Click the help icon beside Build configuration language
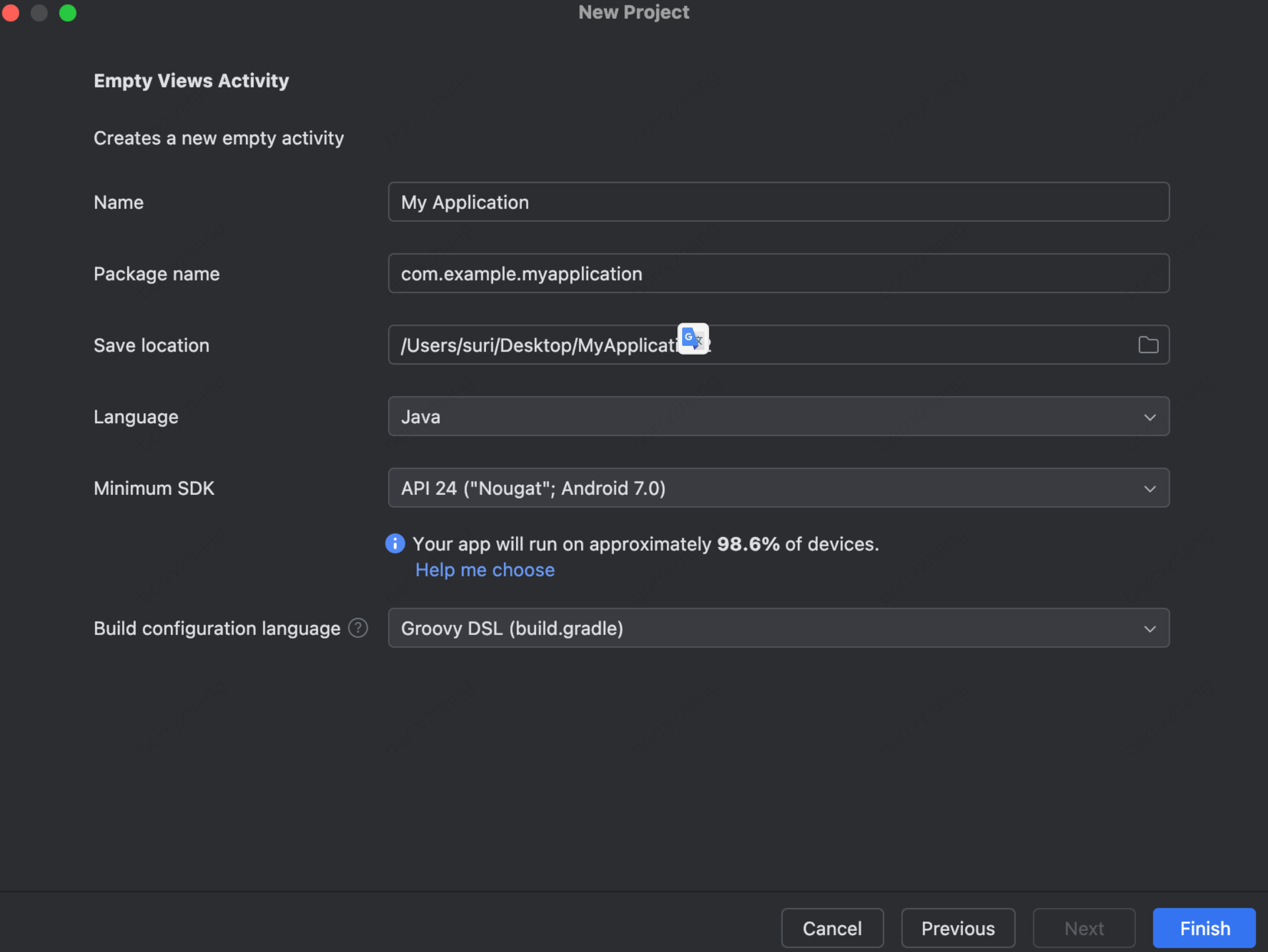1268x952 pixels. [x=358, y=628]
